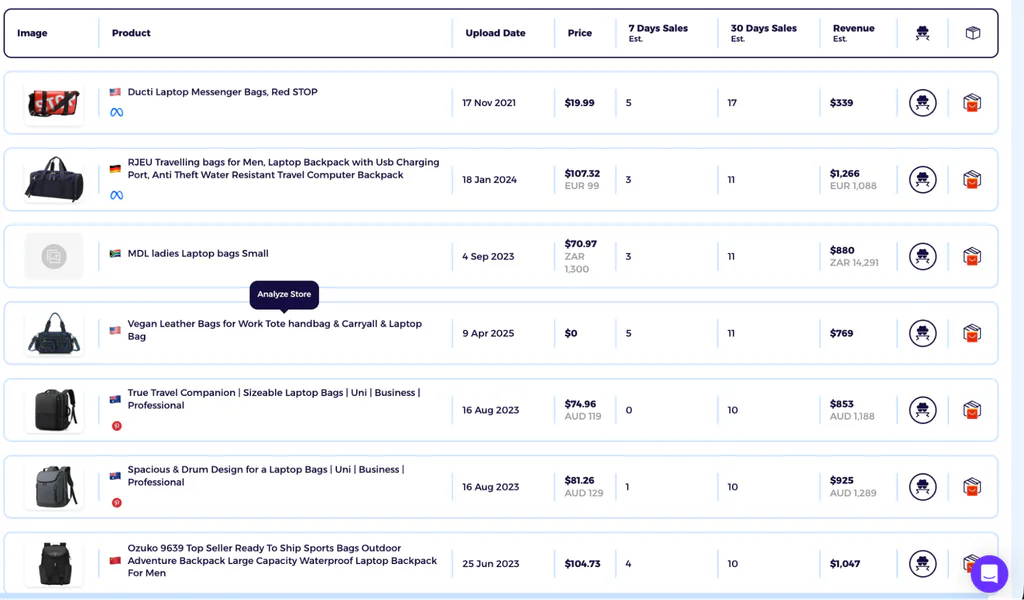
Task: Click Meta icon under Ducti Laptop Messenger Bags
Action: (x=116, y=112)
